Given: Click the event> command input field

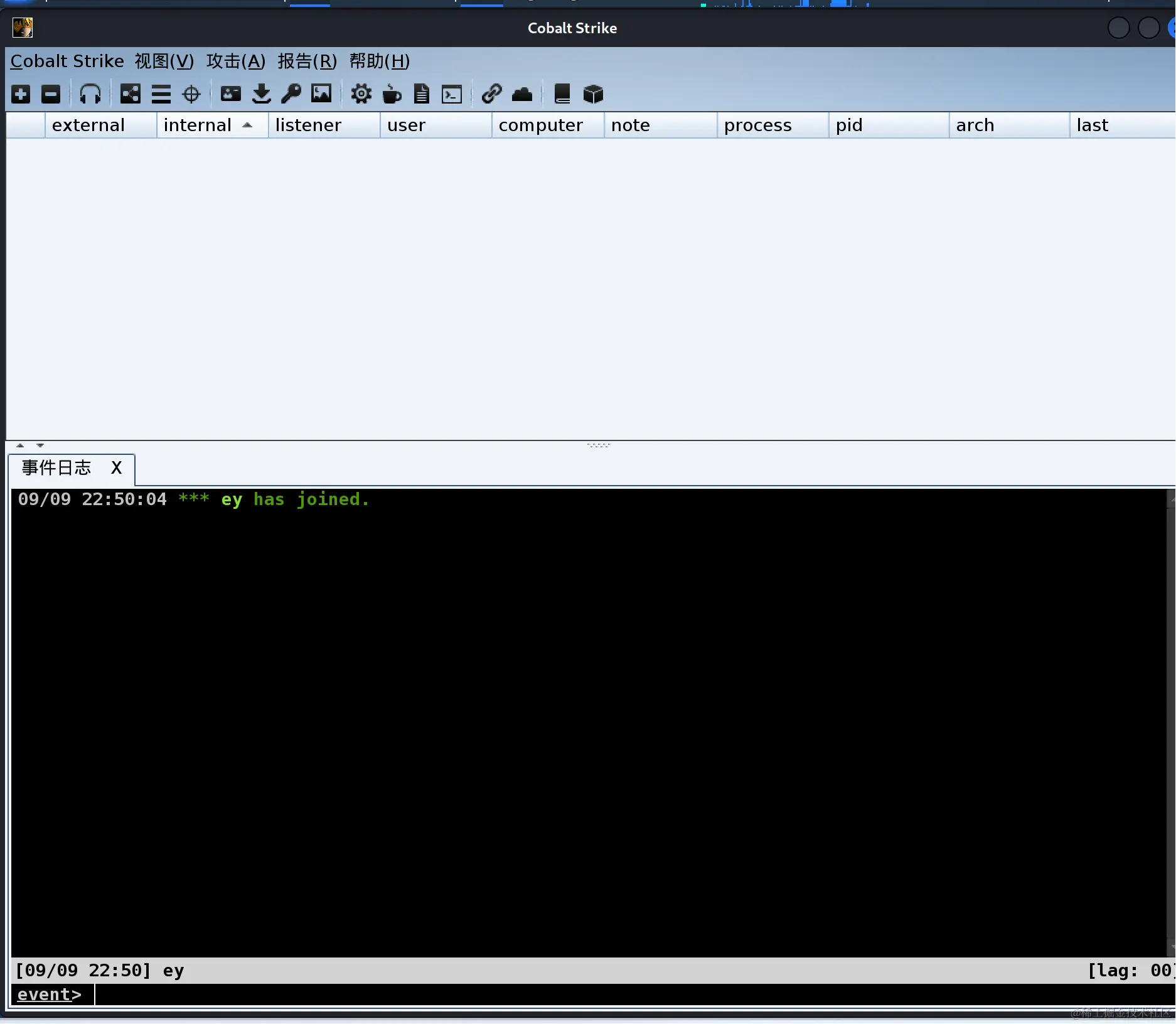Looking at the screenshot, I should pos(634,995).
